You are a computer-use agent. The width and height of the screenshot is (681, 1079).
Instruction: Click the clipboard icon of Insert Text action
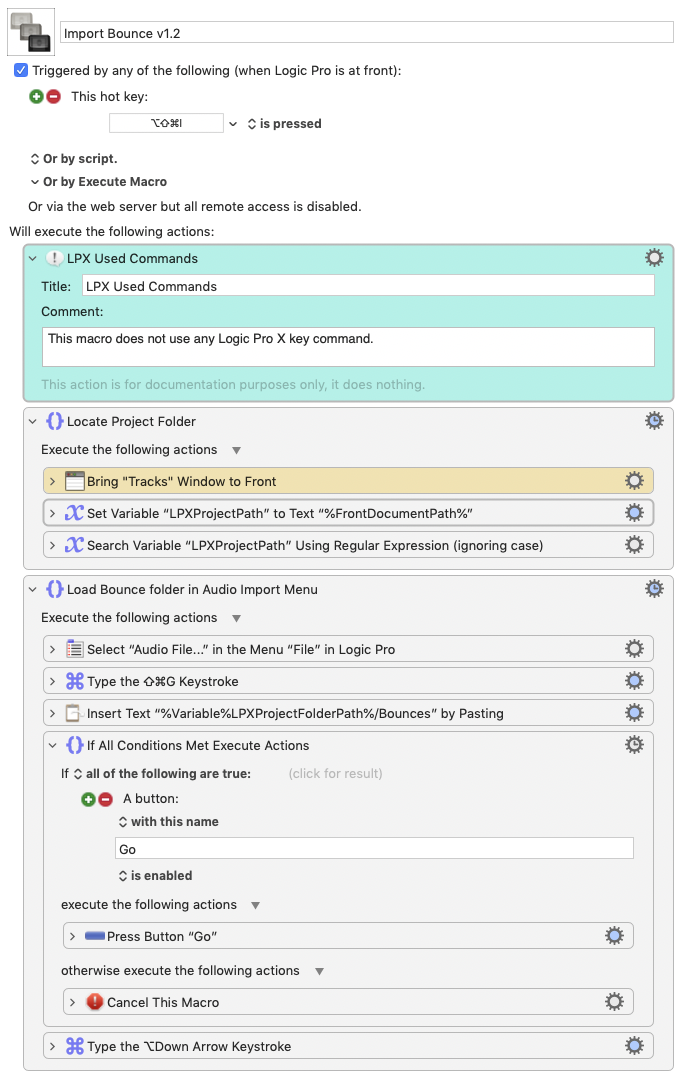pyautogui.click(x=74, y=713)
